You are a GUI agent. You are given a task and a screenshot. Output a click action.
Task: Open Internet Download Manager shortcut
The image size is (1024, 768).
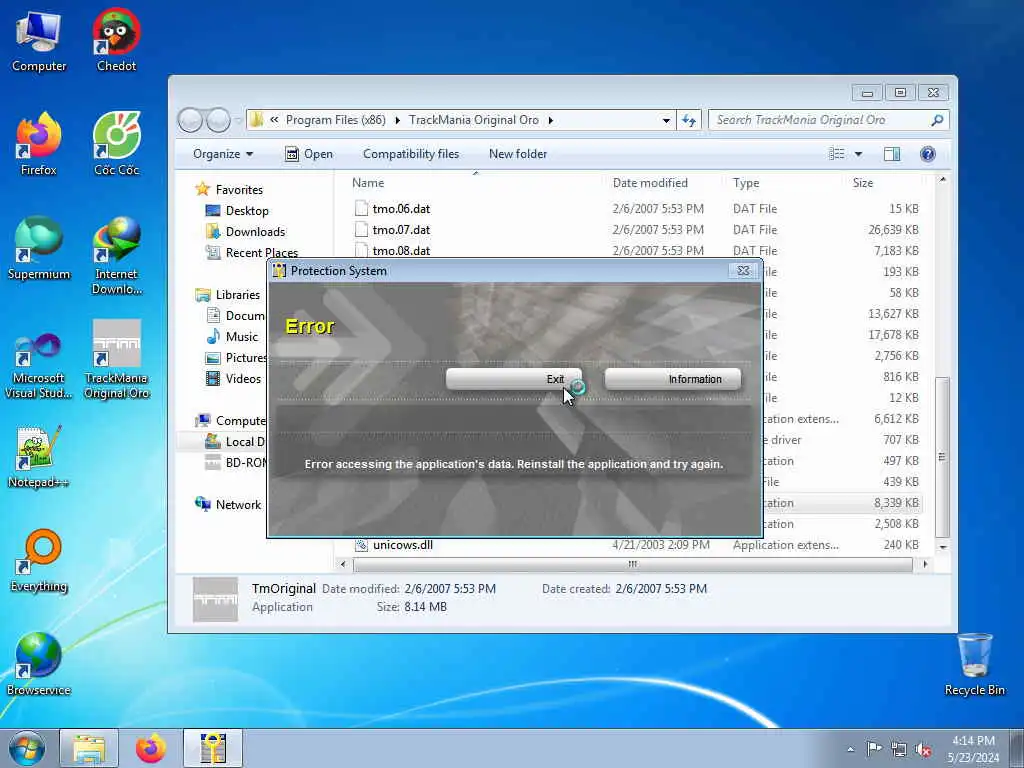(116, 257)
